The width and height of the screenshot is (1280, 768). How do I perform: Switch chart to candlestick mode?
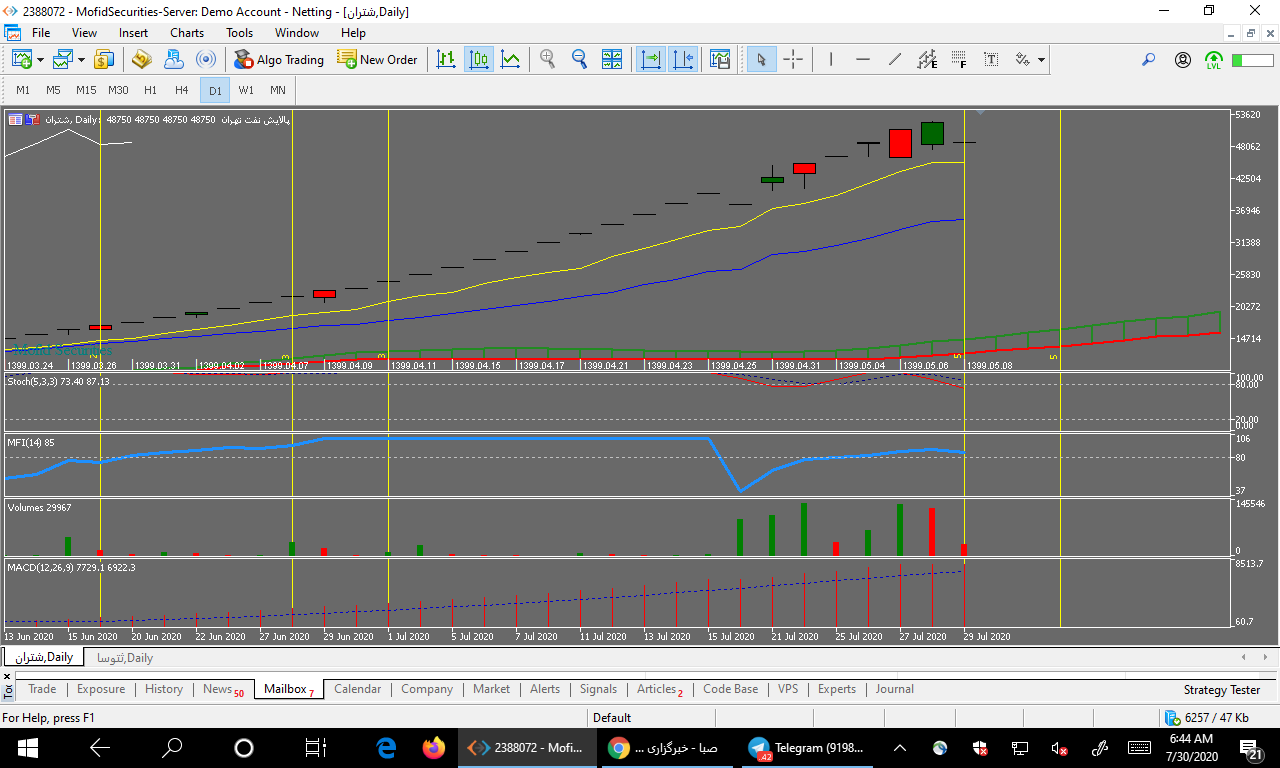click(x=478, y=59)
